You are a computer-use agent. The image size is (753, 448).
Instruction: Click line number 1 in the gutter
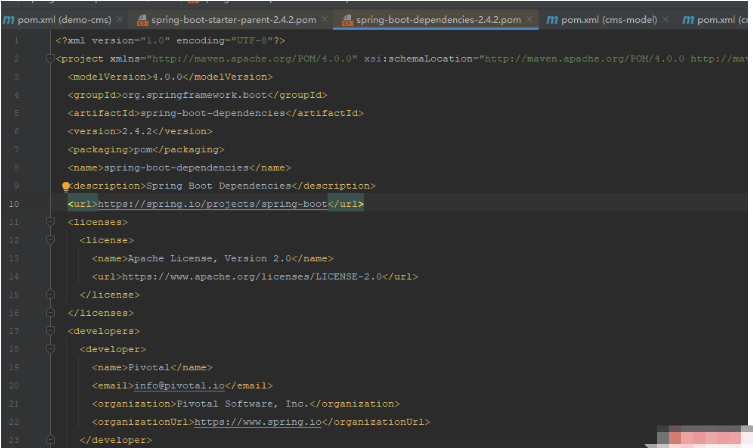coord(16,41)
